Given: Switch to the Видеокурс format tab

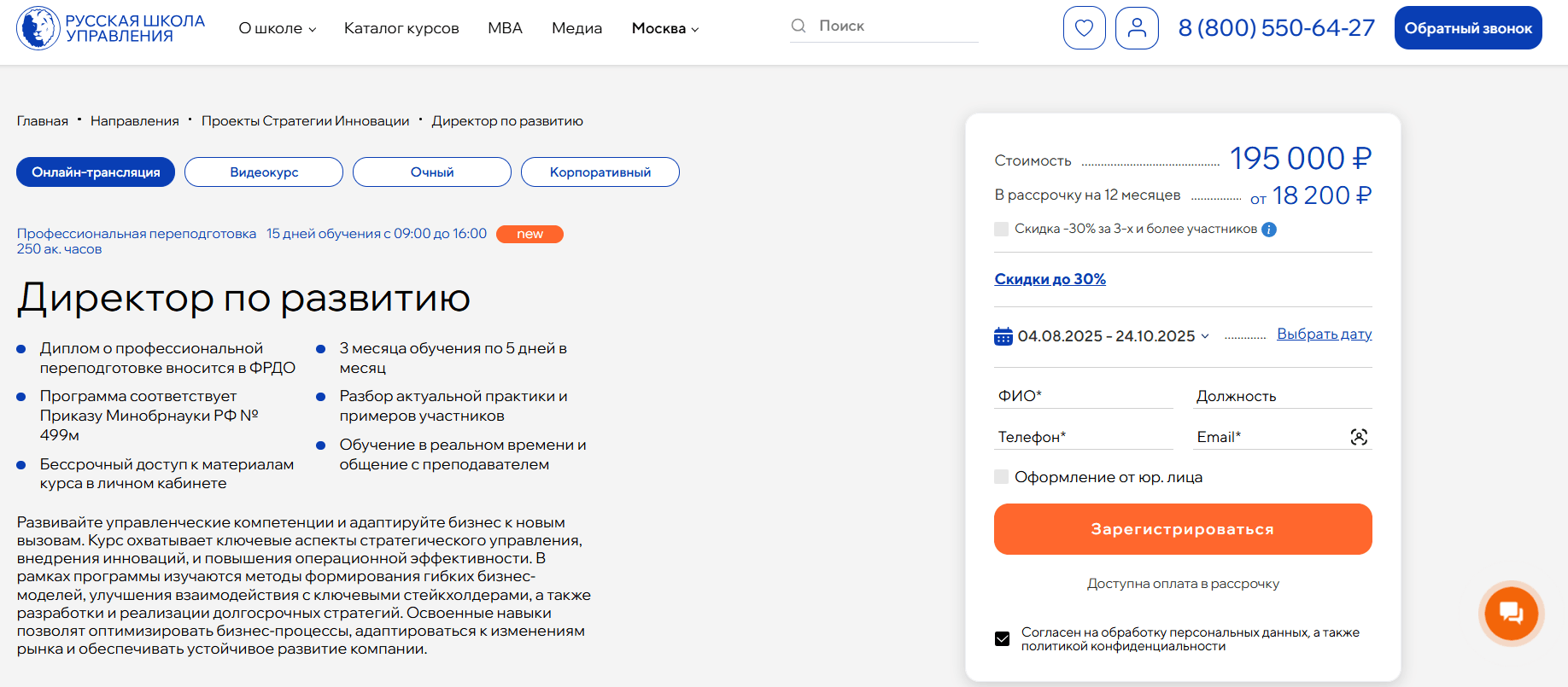Looking at the screenshot, I should pyautogui.click(x=264, y=172).
